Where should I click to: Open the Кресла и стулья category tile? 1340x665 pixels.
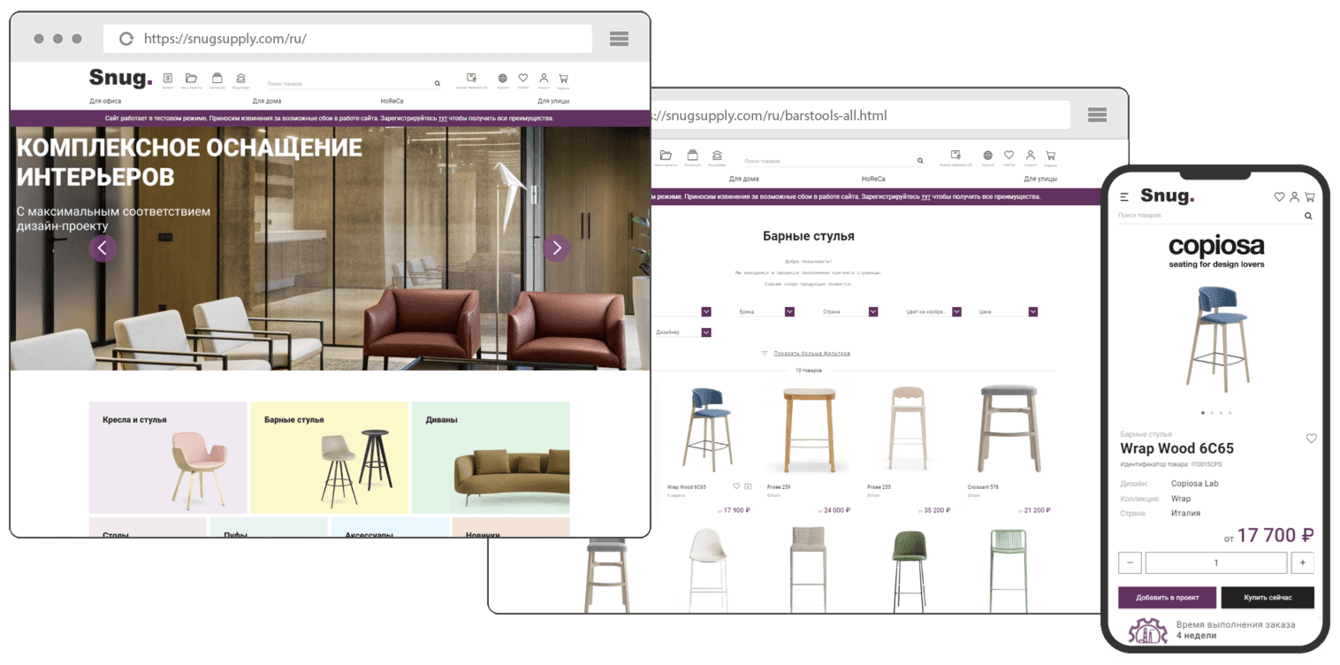168,458
